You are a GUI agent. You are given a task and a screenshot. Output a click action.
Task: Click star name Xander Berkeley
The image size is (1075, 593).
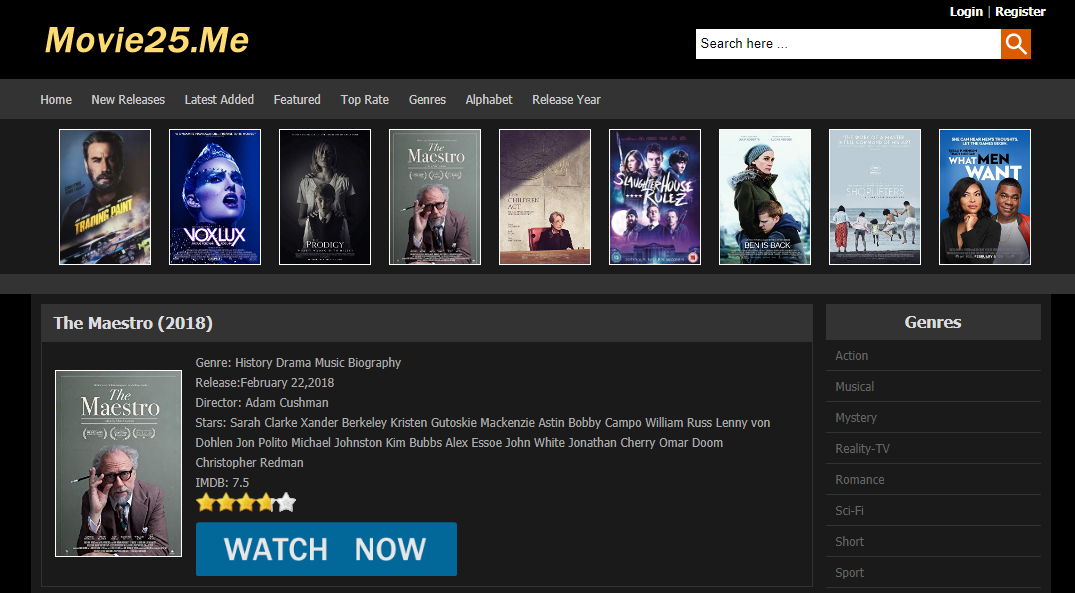[x=343, y=423]
